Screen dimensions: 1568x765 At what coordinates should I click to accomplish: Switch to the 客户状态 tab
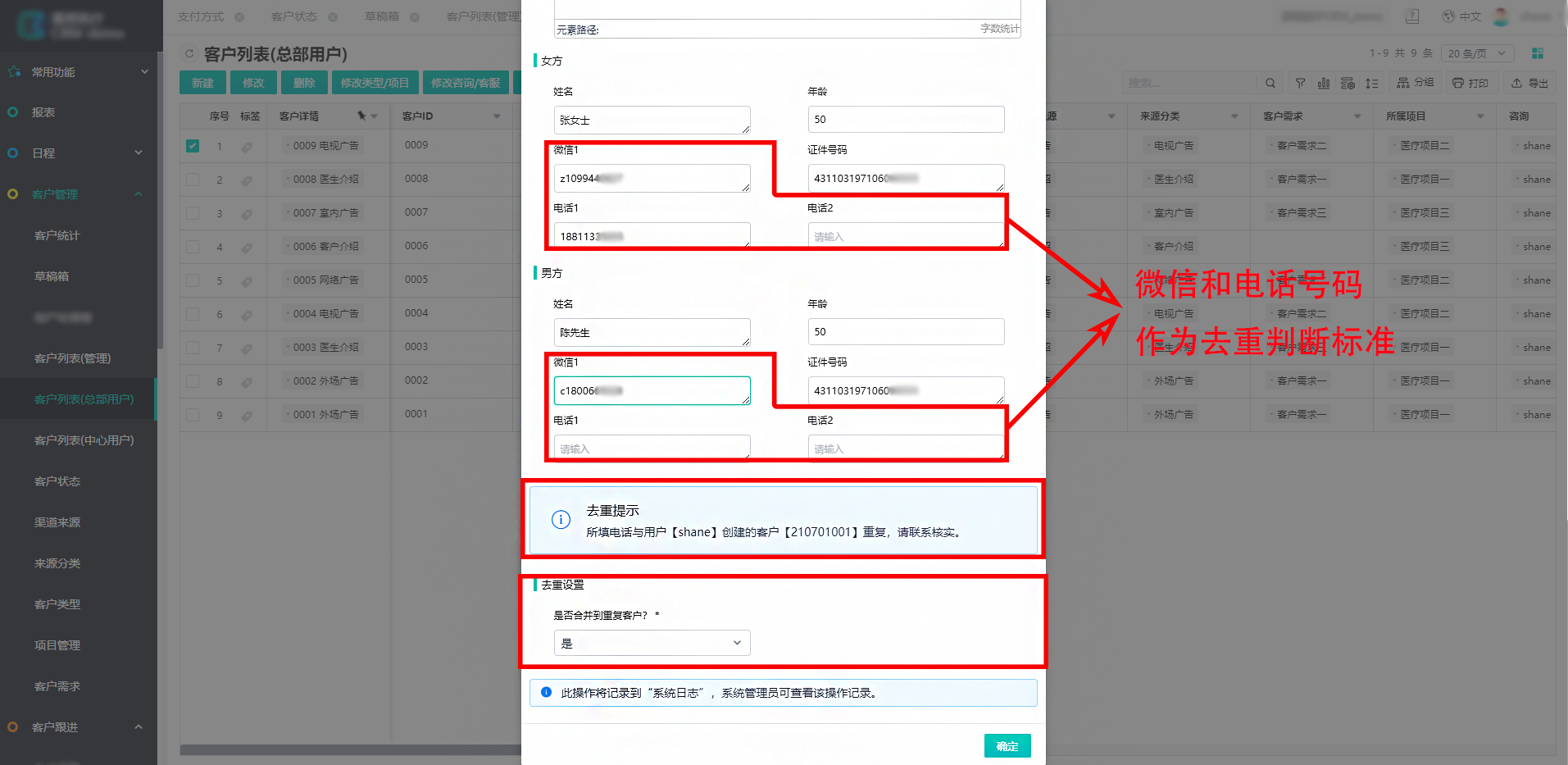(294, 17)
